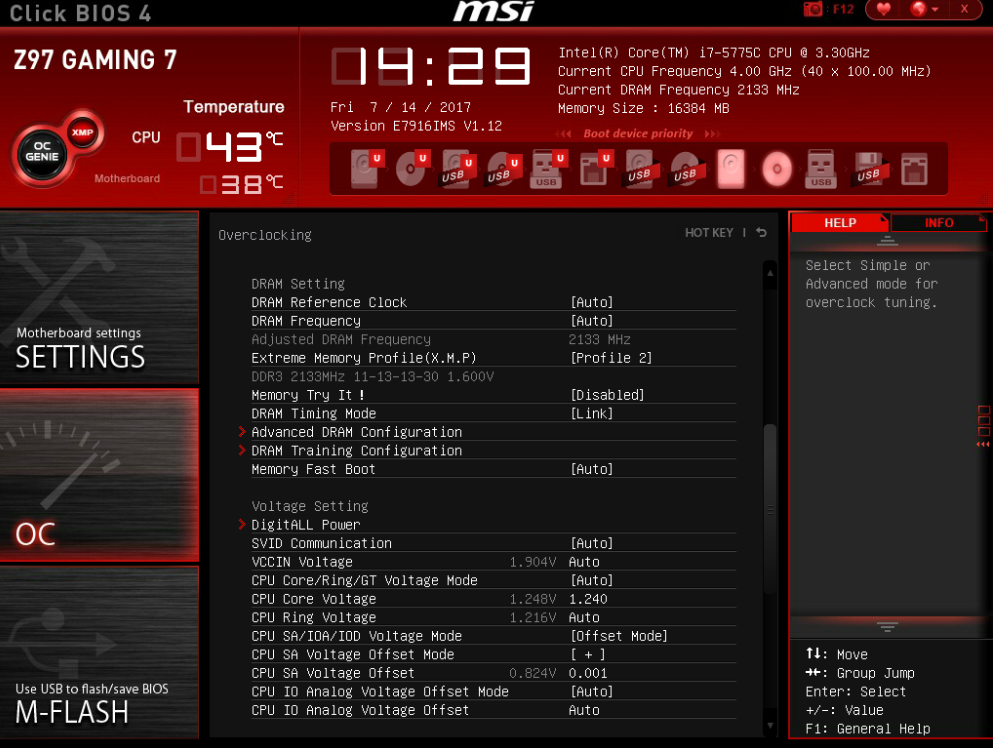This screenshot has width=993, height=748.
Task: Click right arrows beside Boot device priority
Action: 712,134
